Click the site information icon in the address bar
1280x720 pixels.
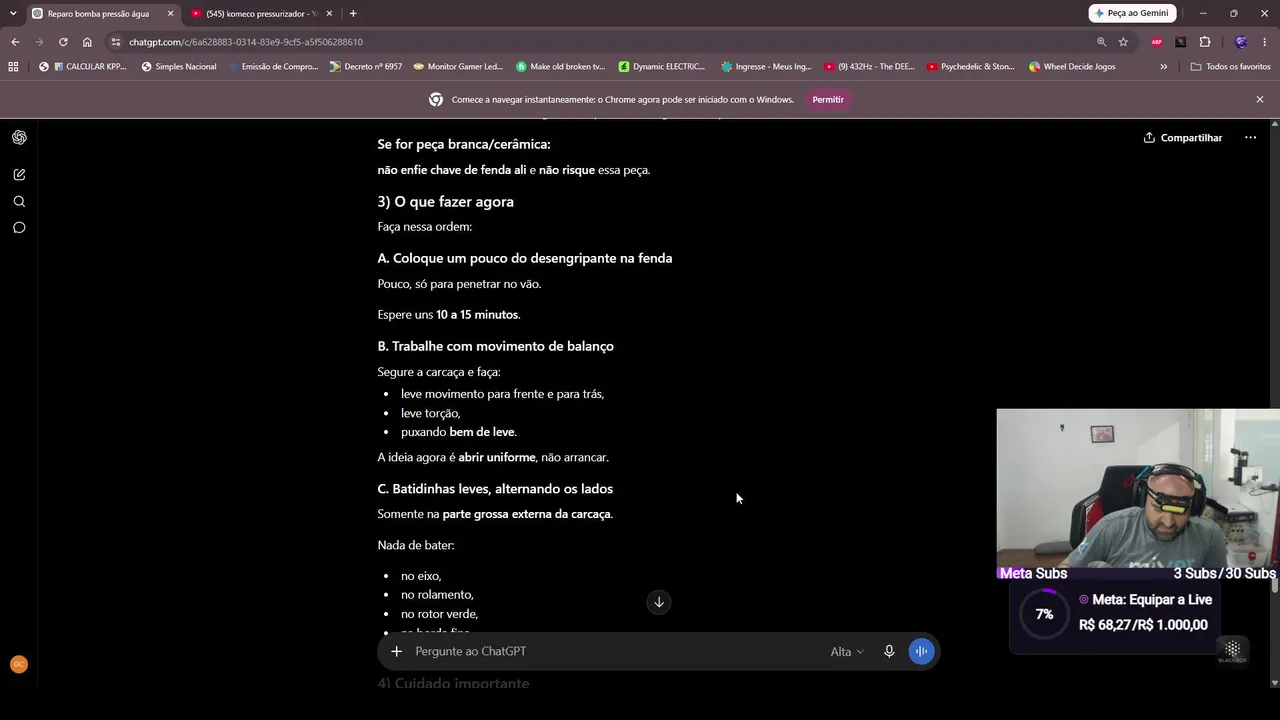point(116,42)
